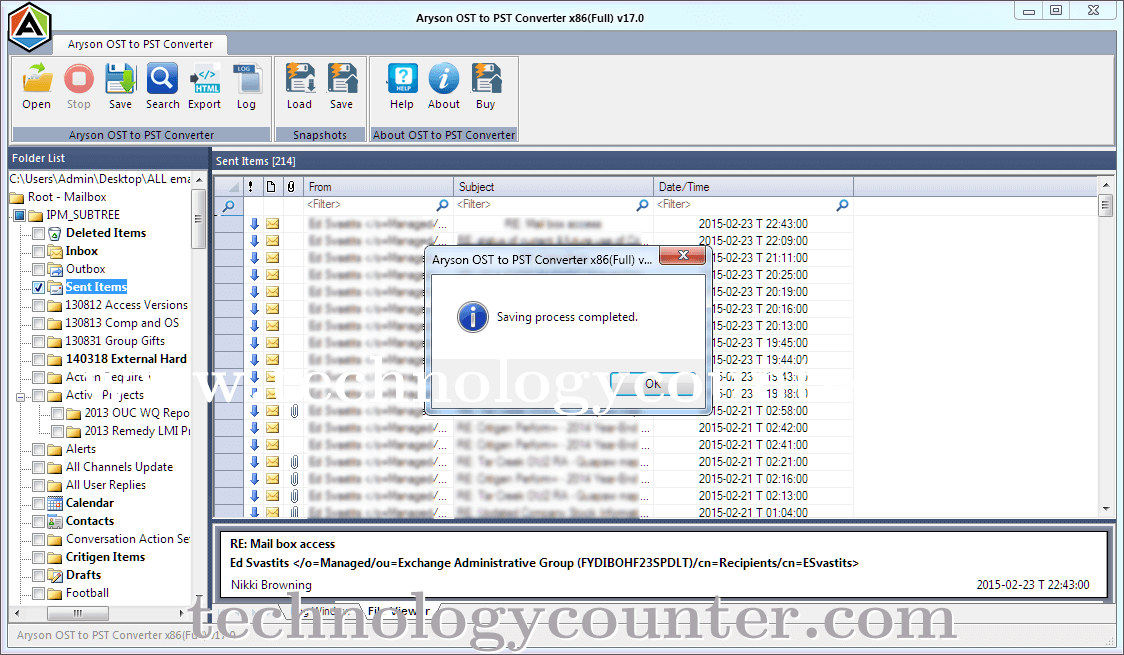This screenshot has height=655, width=1124.
Task: Click the From column header
Action: coord(378,187)
